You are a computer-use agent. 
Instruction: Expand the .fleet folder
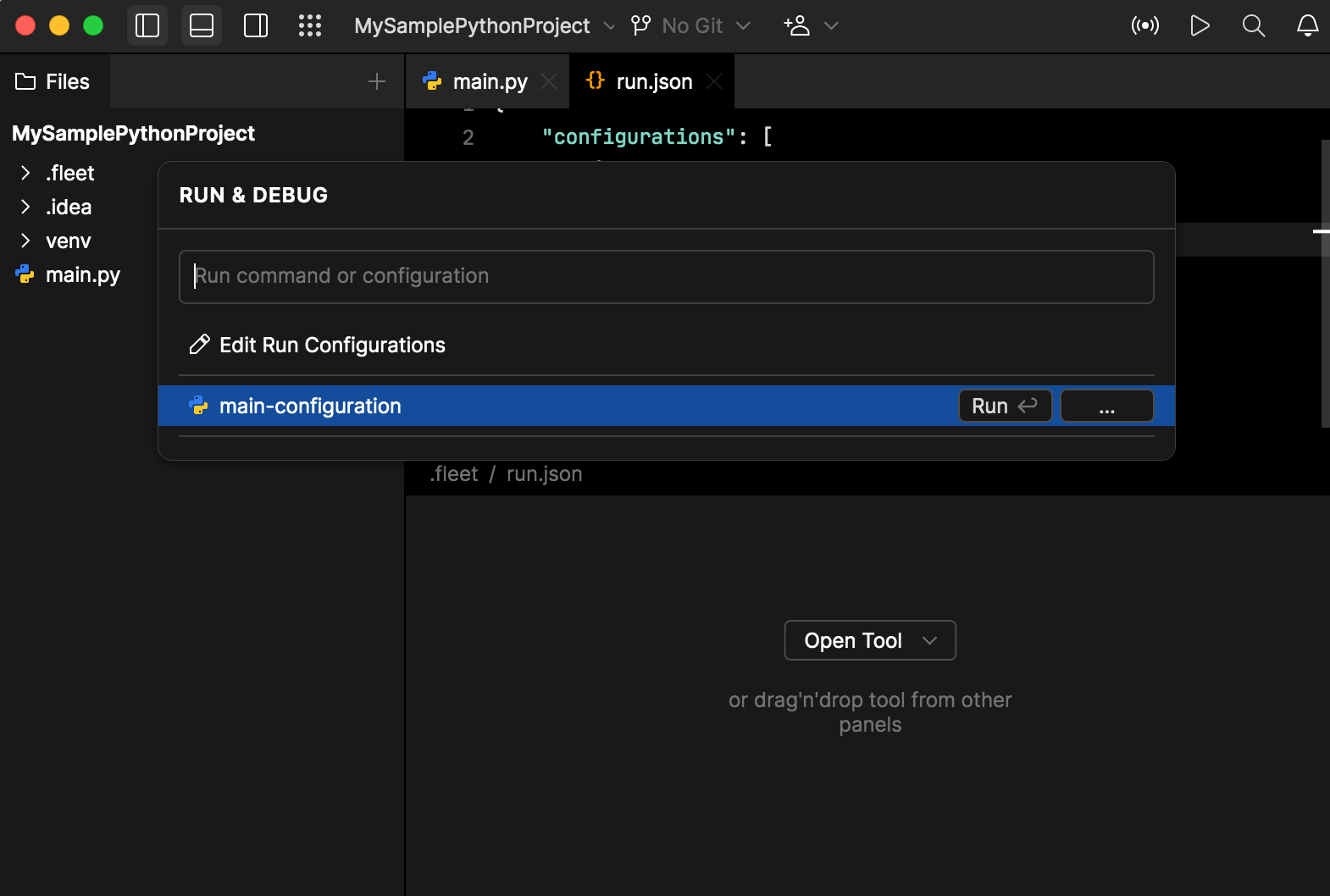pos(25,173)
